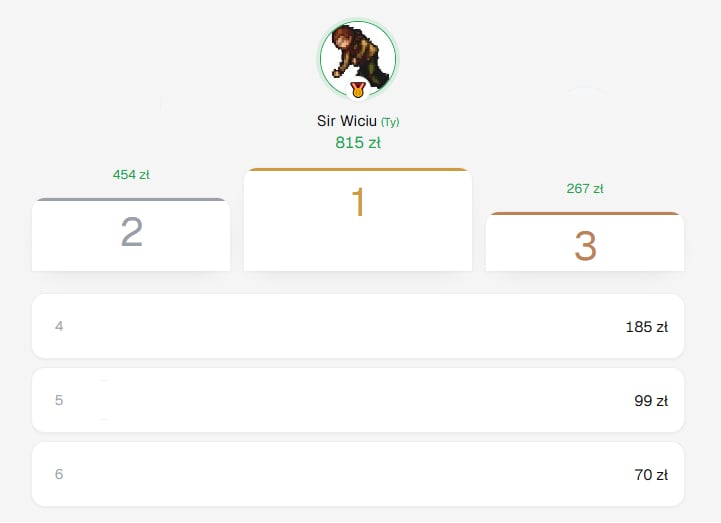Click the gold top bar of first podium
721x523 pixels.
click(x=358, y=170)
